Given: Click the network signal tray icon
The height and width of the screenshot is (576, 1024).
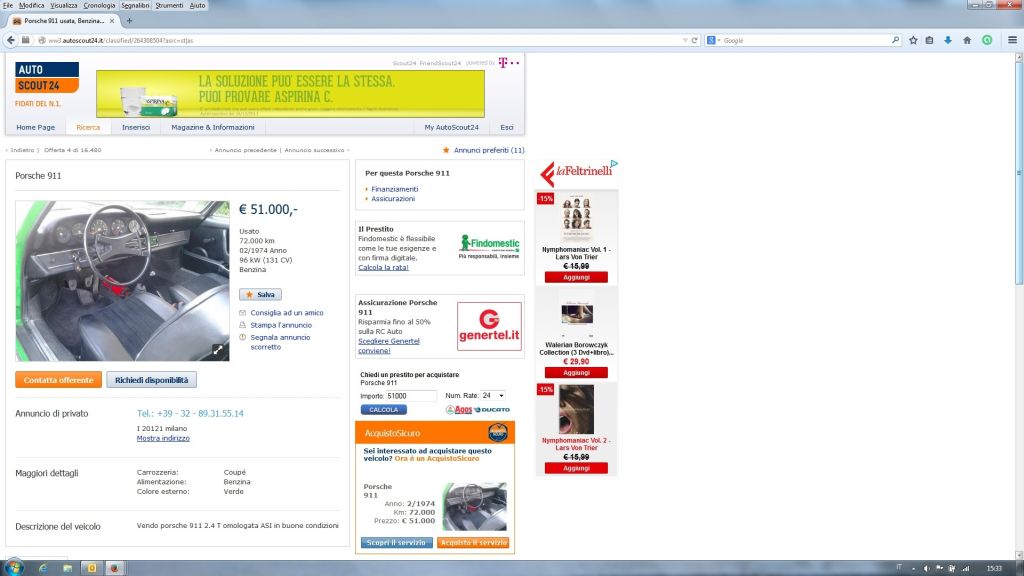Looking at the screenshot, I should (x=965, y=568).
